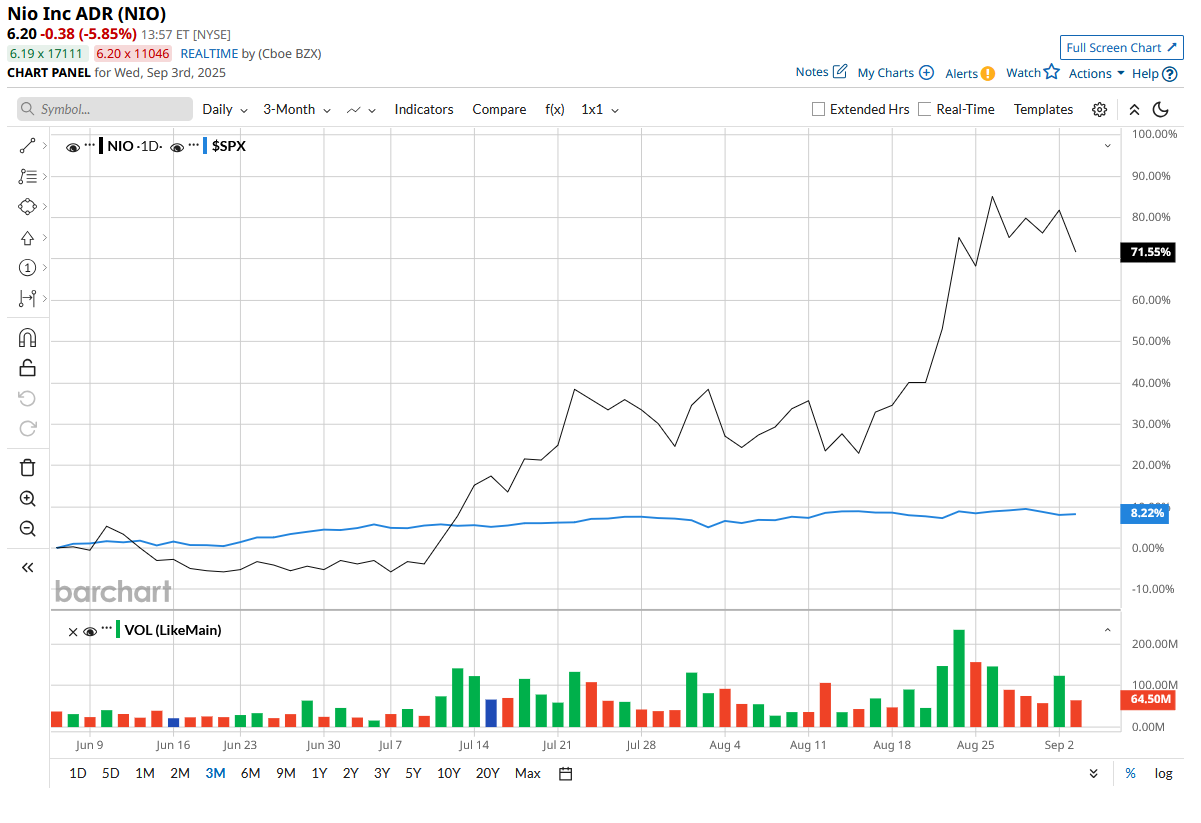Open the Indicators menu
The width and height of the screenshot is (1201, 823).
tap(424, 110)
